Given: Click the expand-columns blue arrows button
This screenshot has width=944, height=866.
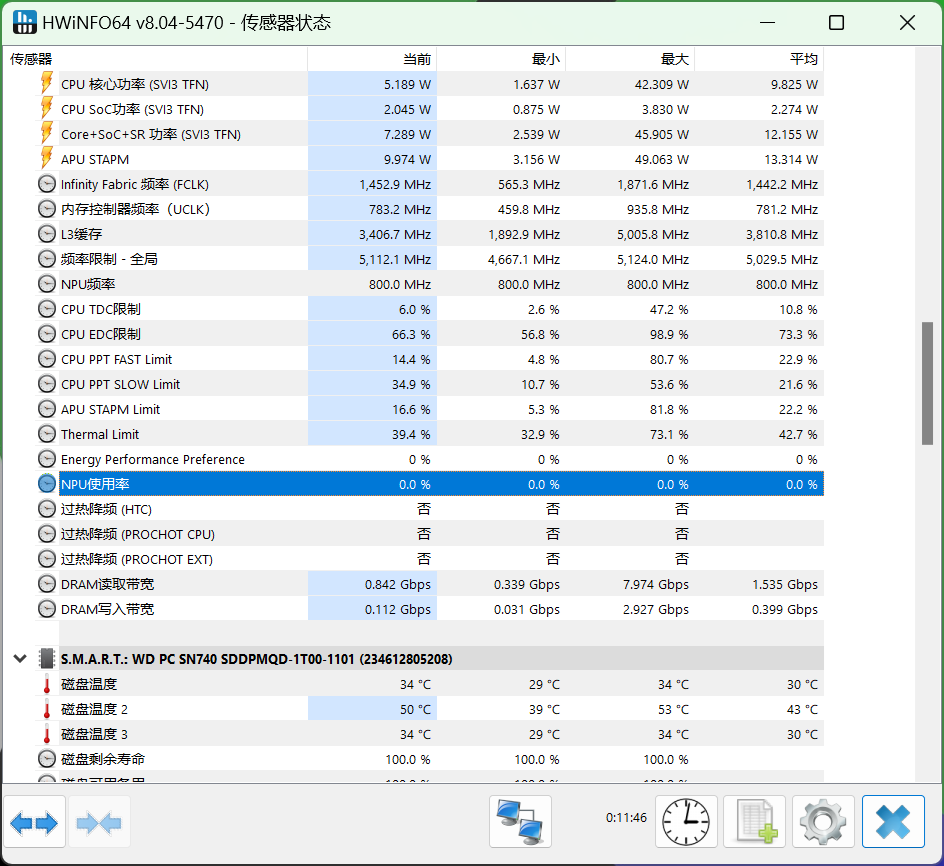Looking at the screenshot, I should (x=34, y=822).
